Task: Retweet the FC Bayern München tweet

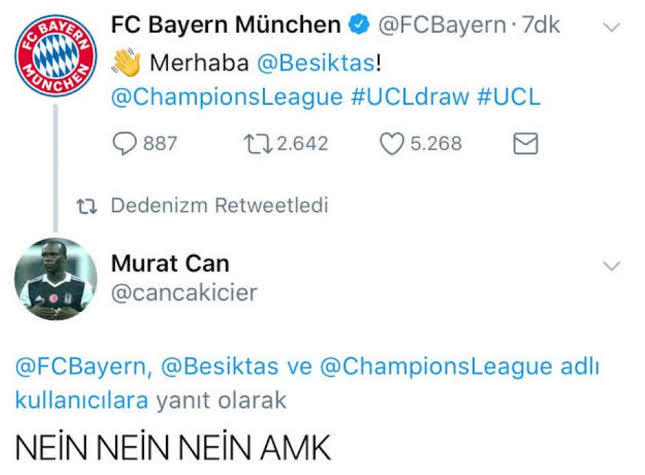Action: 258,144
